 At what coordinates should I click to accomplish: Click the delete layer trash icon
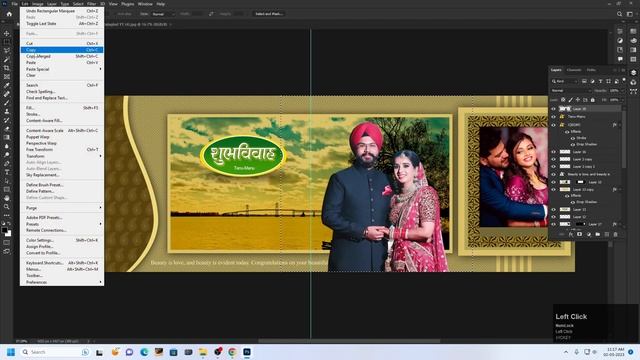pyautogui.click(x=616, y=234)
